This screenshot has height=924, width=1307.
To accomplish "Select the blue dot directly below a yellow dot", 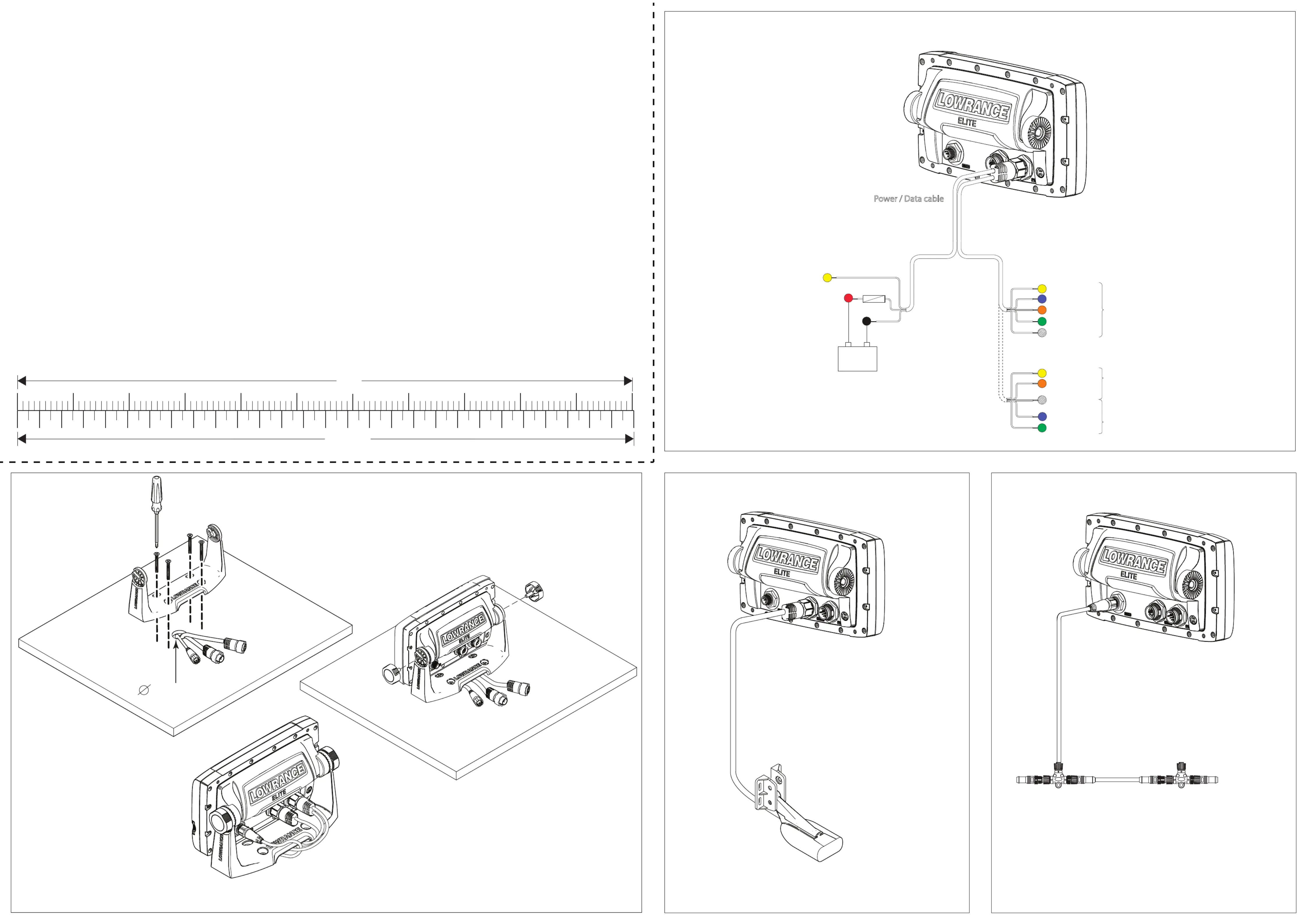I will [x=1042, y=299].
